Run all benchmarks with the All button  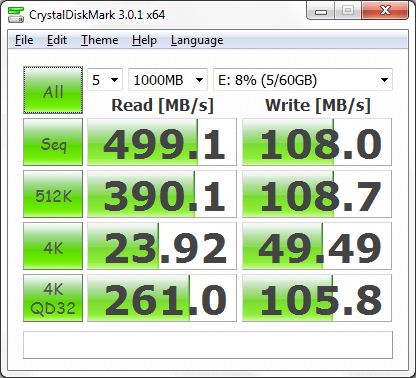[53, 90]
